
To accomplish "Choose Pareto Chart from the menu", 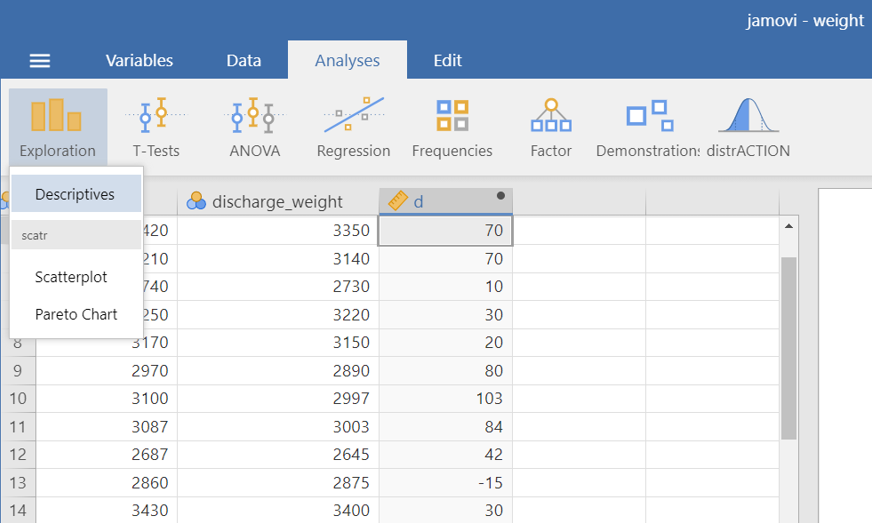I will point(76,314).
